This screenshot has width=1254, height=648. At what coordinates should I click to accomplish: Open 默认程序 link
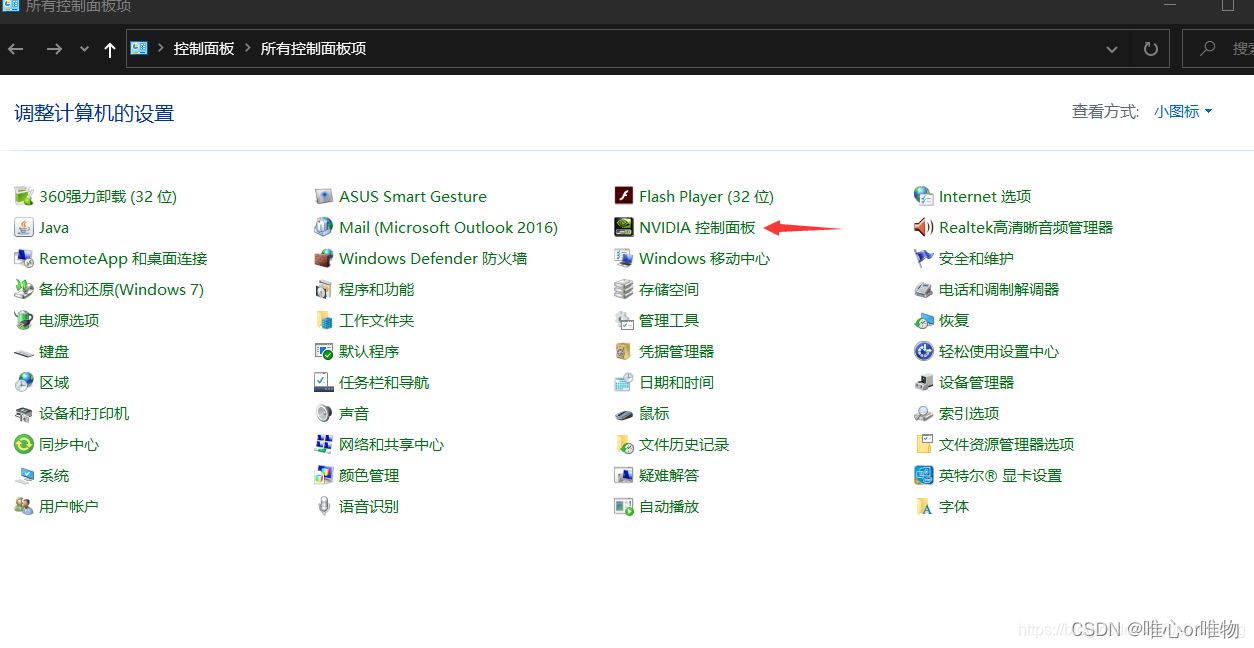tap(369, 351)
